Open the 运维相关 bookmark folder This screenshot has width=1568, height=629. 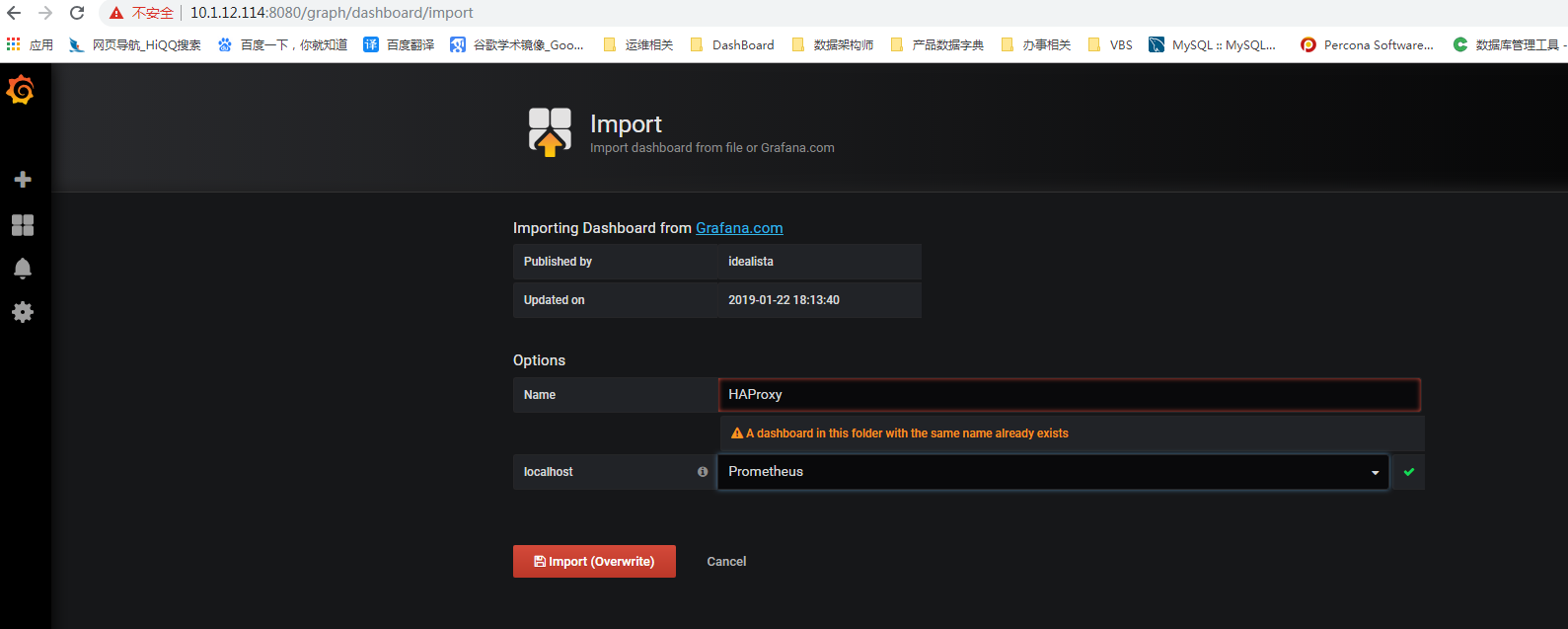click(x=638, y=44)
